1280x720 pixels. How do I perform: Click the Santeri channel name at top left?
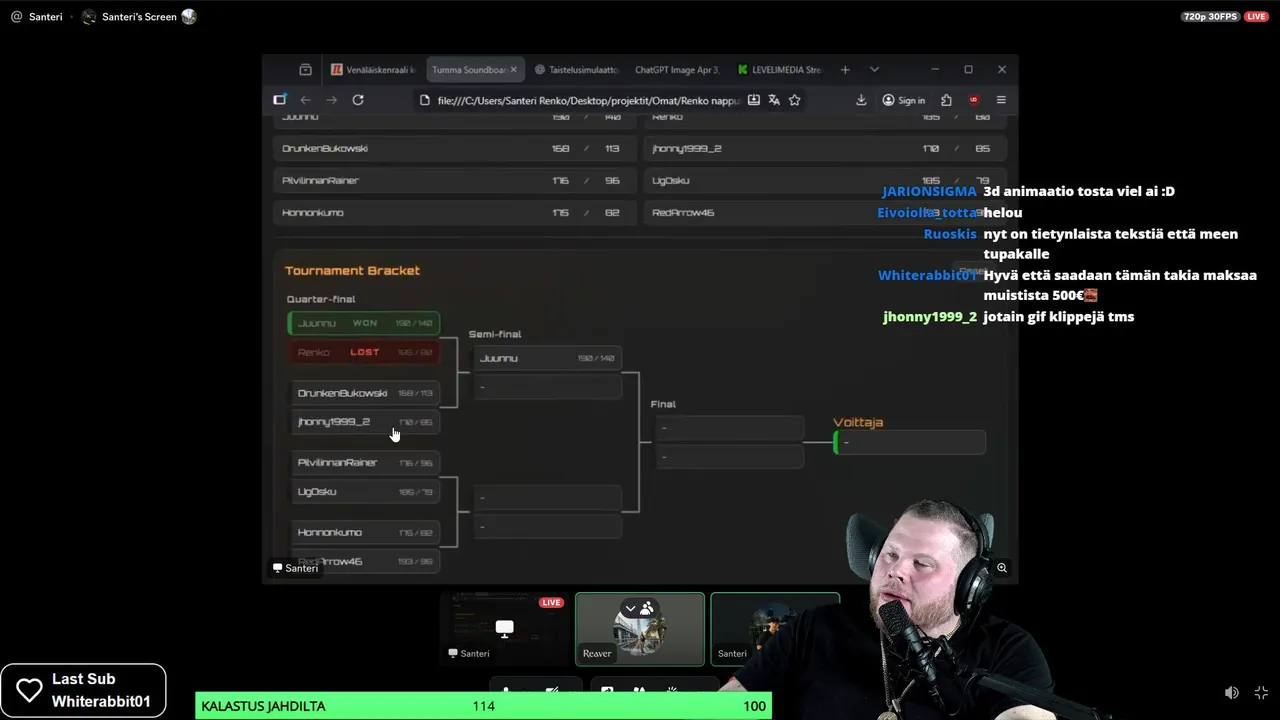(x=46, y=17)
